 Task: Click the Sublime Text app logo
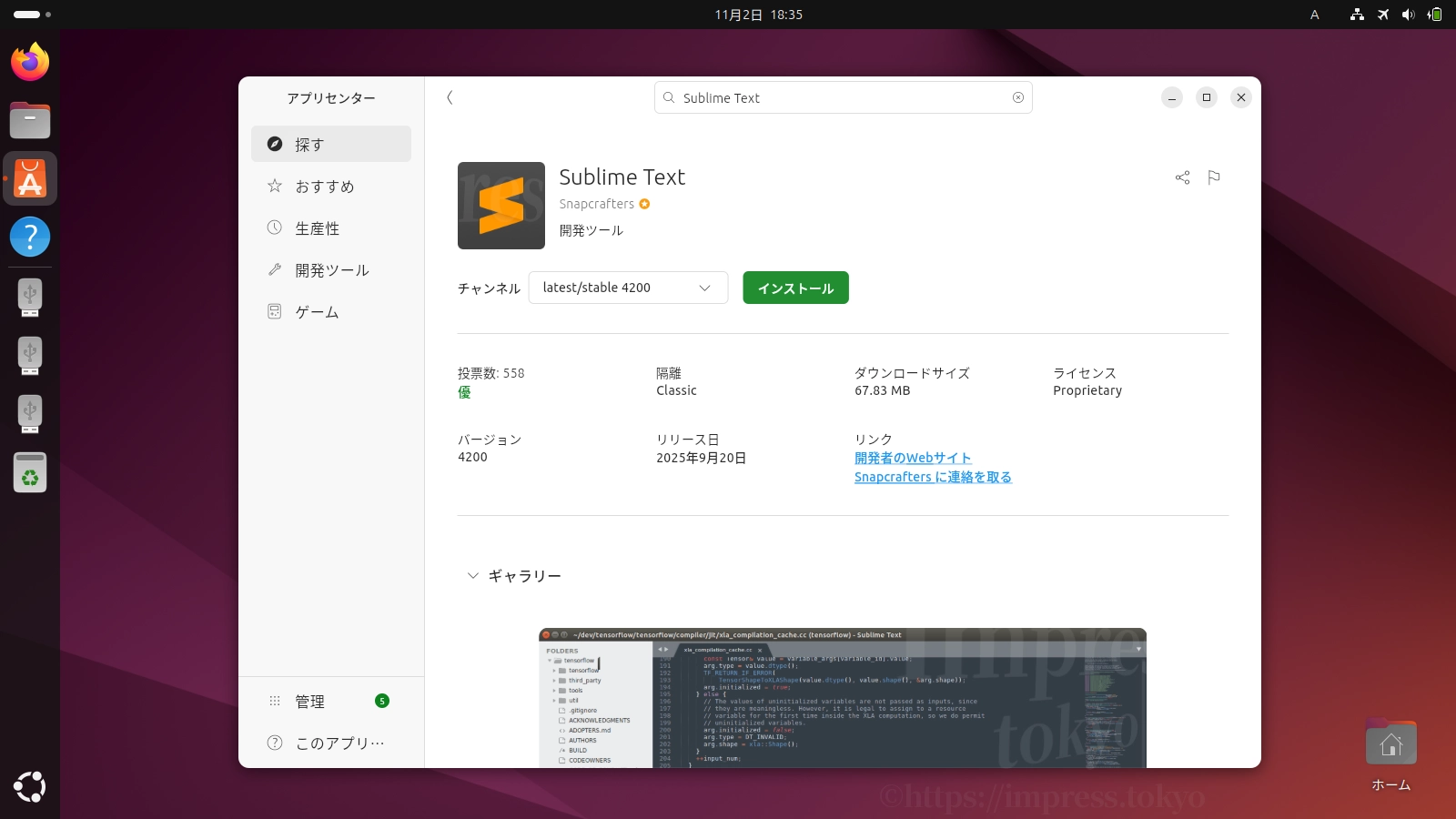(x=501, y=206)
